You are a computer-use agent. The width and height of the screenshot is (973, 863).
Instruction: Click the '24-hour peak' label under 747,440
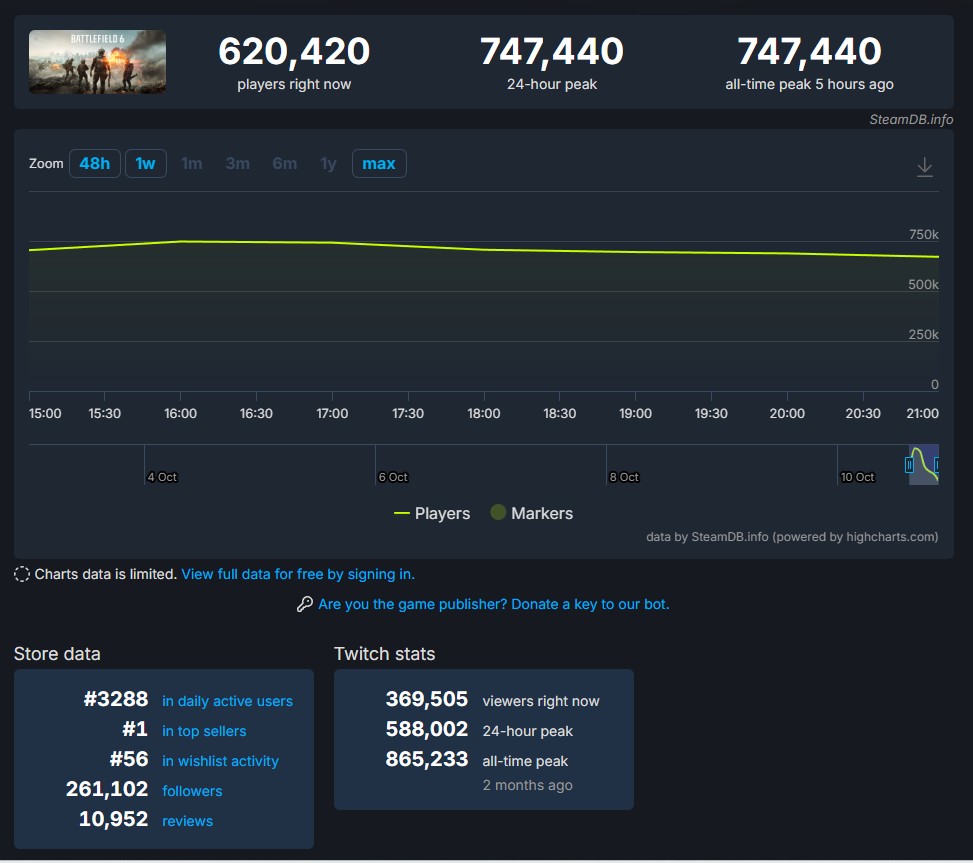tap(552, 84)
